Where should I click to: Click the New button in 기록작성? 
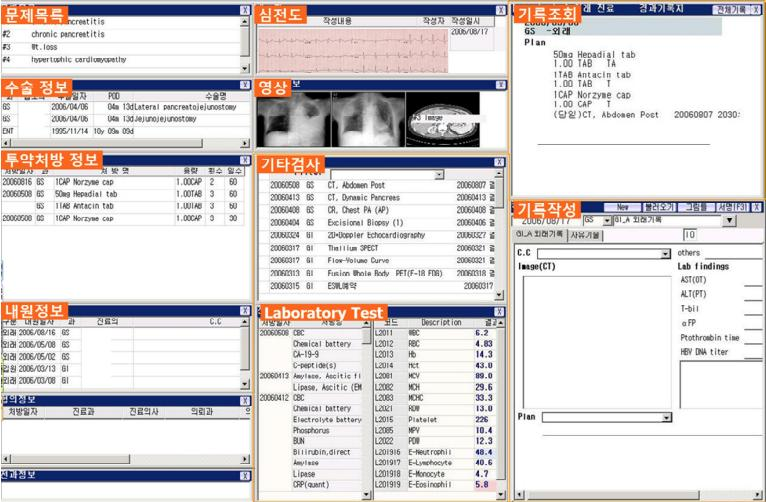pyautogui.click(x=622, y=207)
